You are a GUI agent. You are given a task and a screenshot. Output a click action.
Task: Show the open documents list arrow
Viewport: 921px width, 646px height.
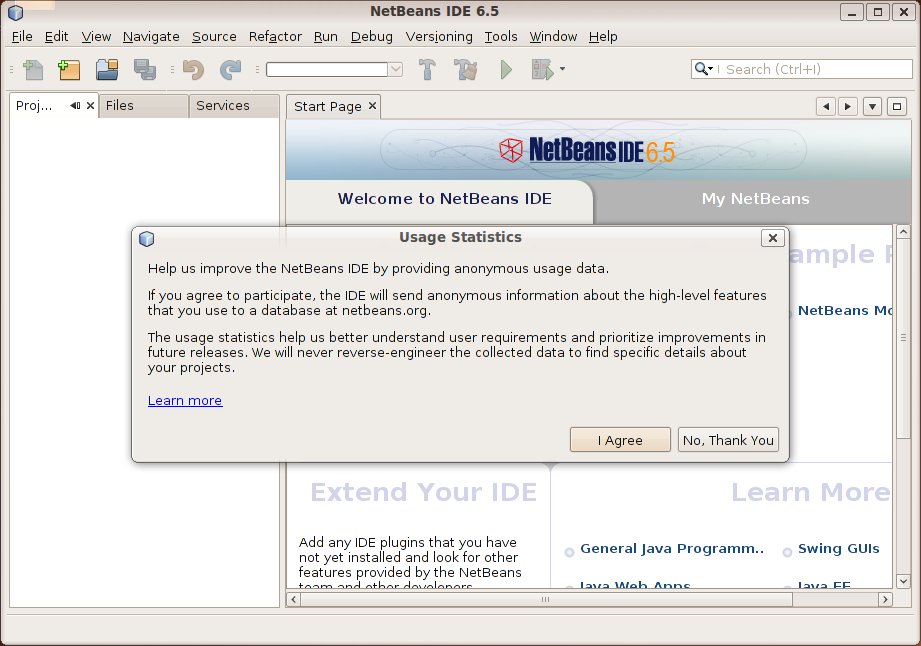coord(872,106)
